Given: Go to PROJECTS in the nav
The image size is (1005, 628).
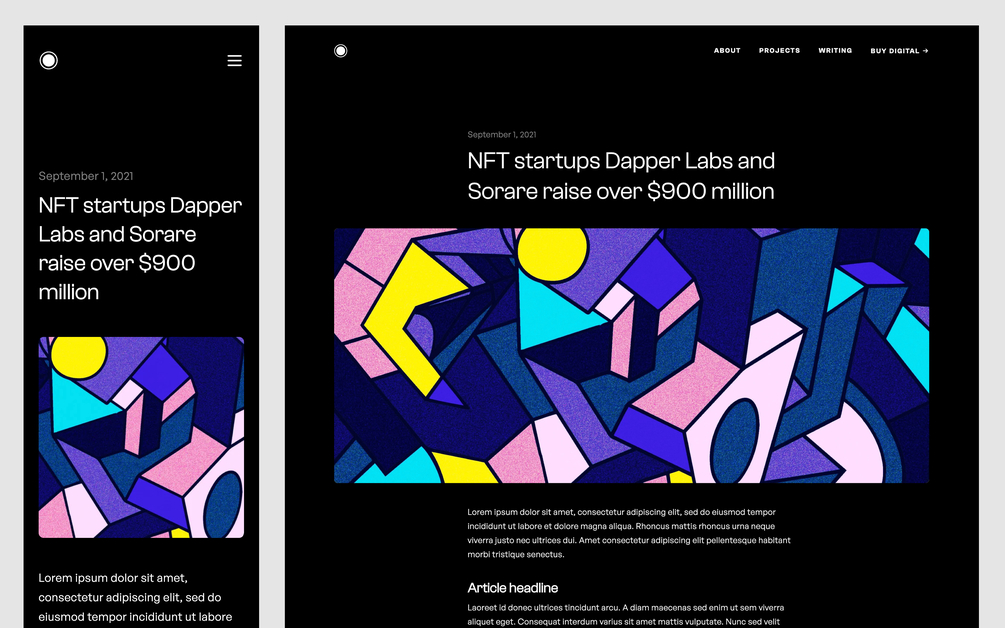Looking at the screenshot, I should 779,51.
